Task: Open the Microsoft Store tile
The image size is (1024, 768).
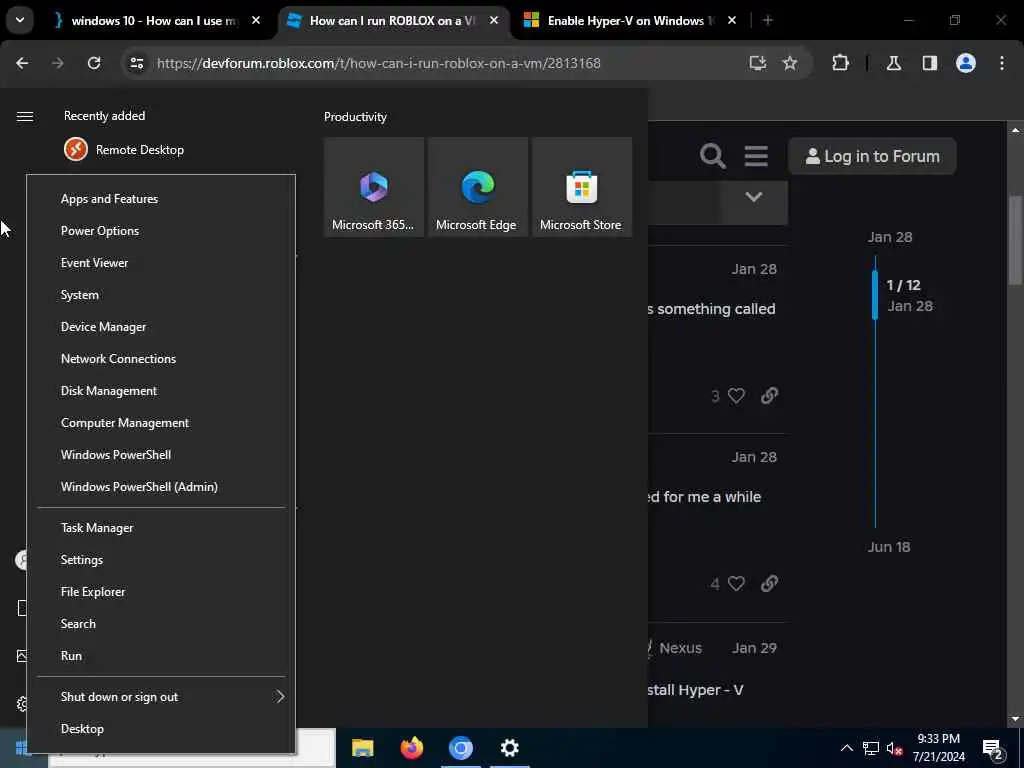Action: pos(581,187)
